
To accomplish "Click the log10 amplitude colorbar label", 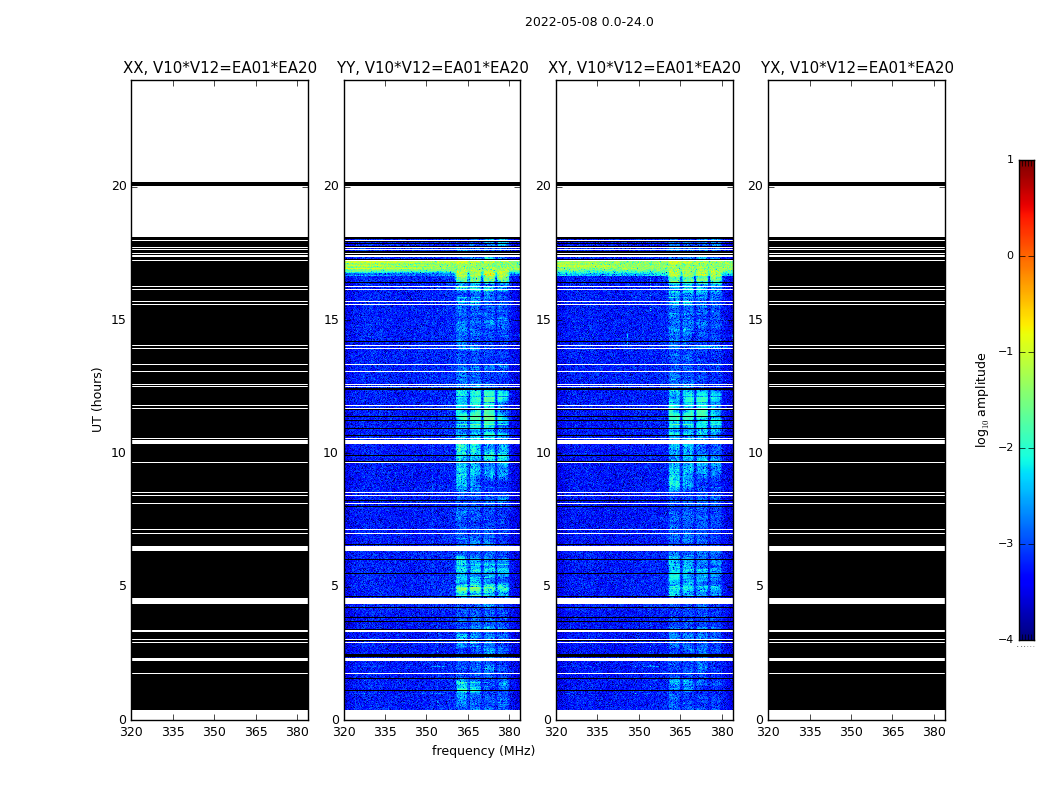I will pyautogui.click(x=981, y=400).
